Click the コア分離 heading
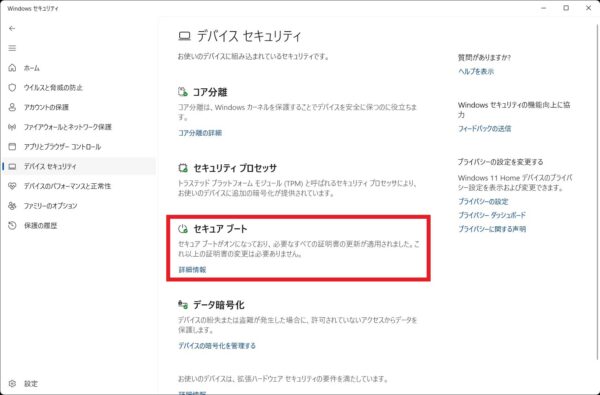The height and width of the screenshot is (395, 600). (210, 92)
